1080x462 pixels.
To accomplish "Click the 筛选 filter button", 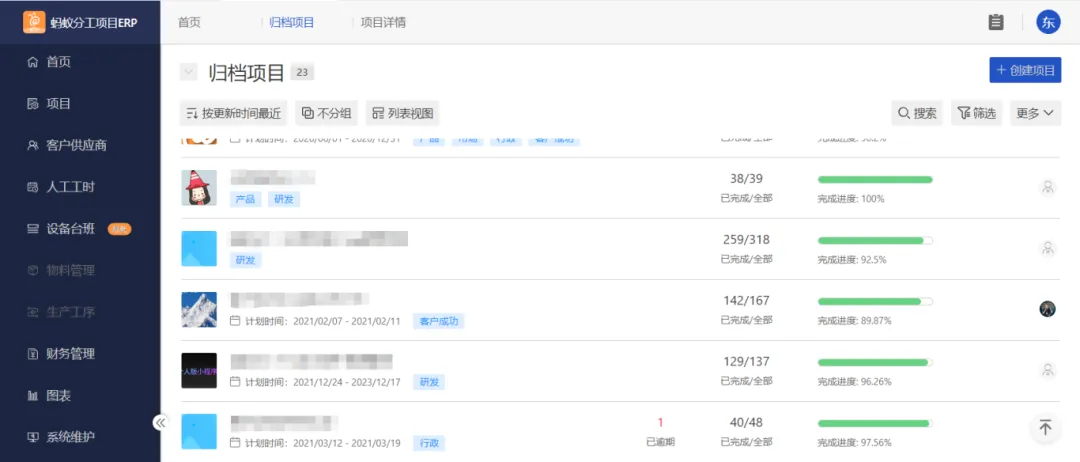I will point(977,113).
